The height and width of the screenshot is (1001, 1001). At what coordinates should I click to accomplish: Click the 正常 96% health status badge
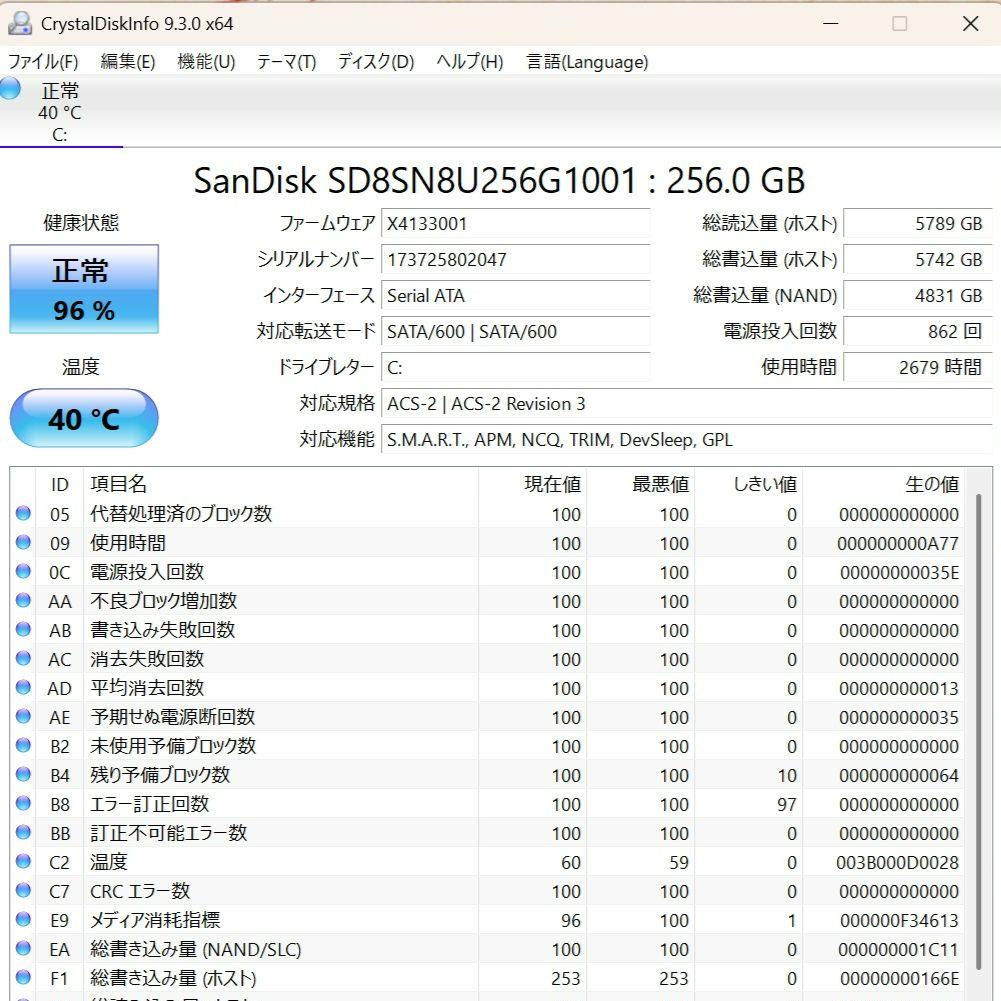tap(83, 289)
